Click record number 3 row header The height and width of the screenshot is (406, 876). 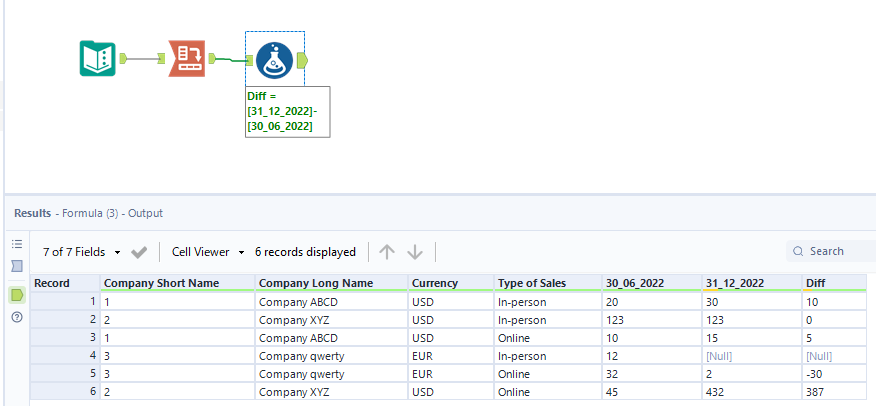65,338
